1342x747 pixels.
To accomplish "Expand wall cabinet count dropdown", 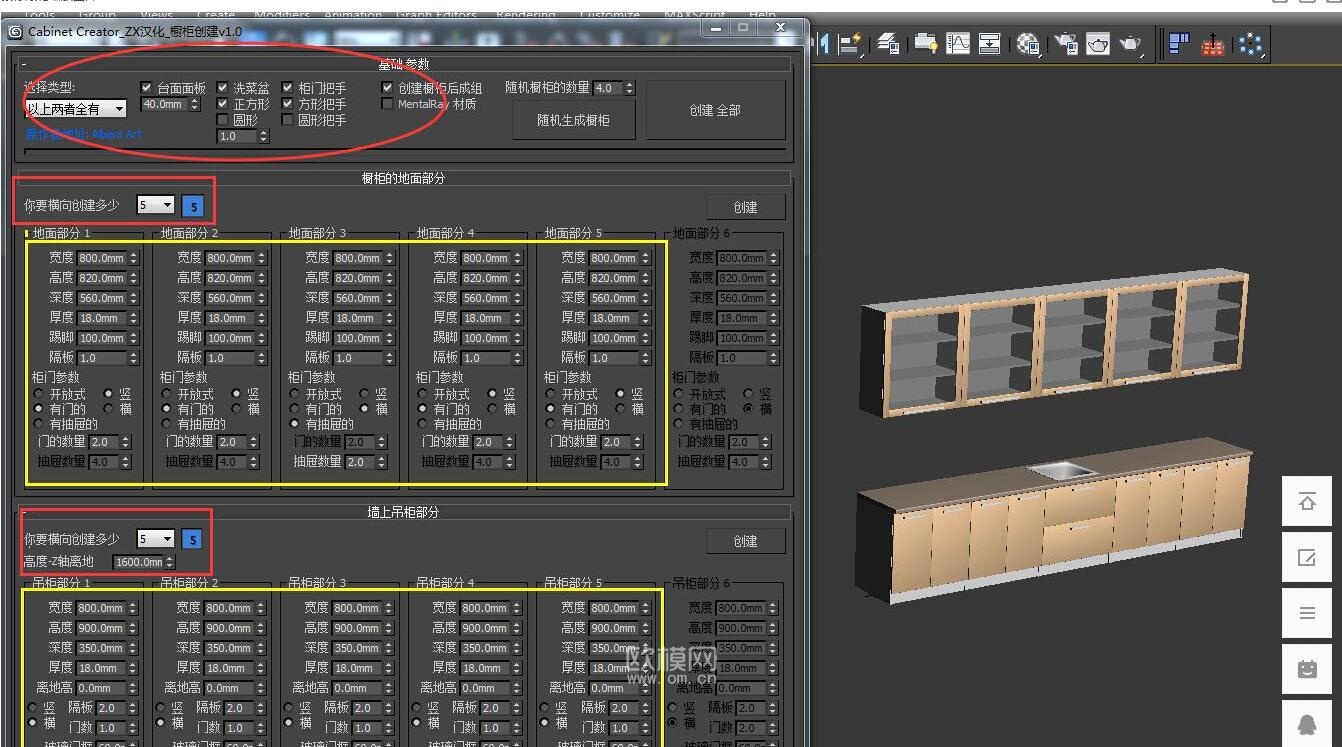I will (156, 539).
